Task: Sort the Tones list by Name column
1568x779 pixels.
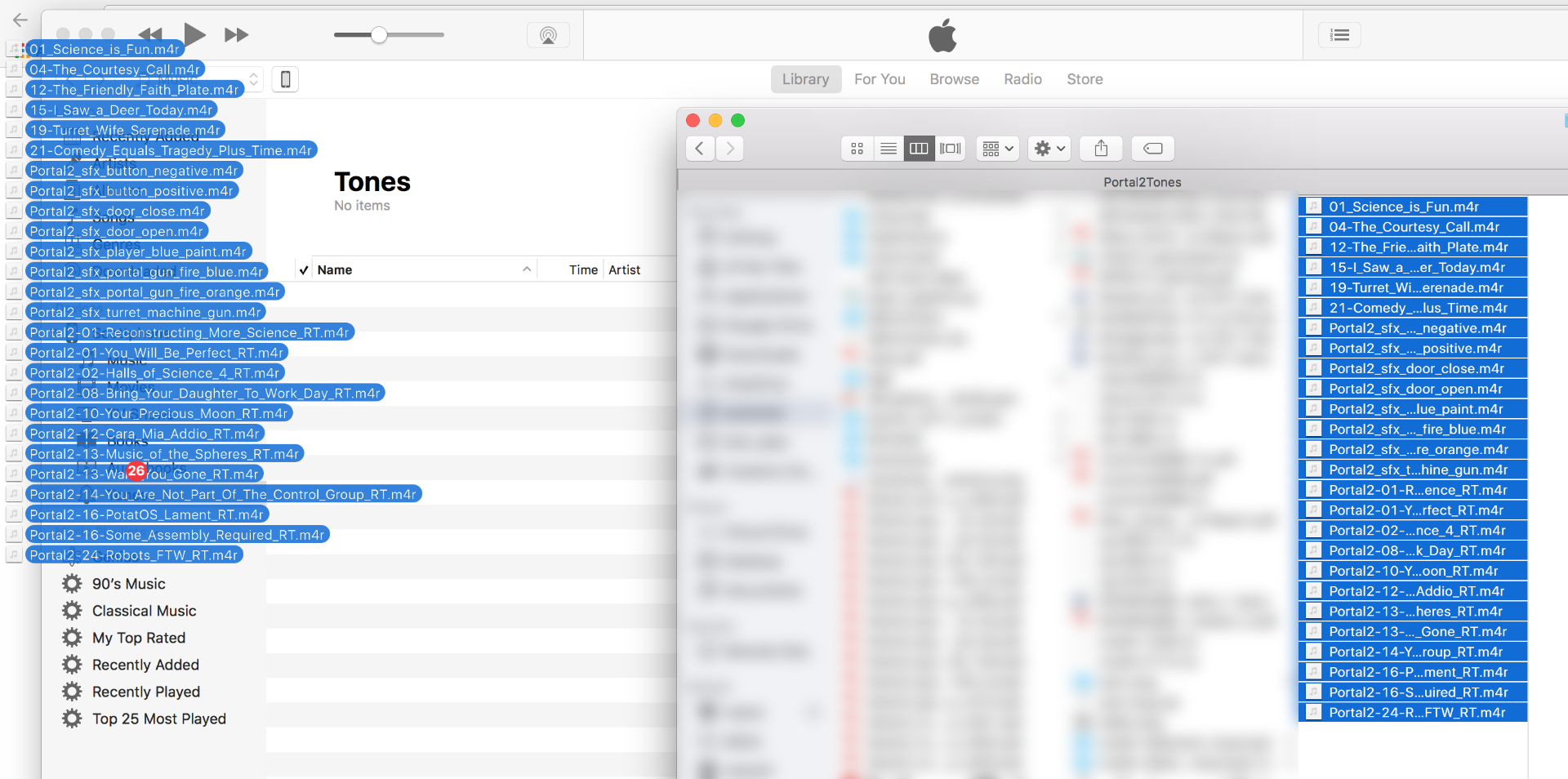Action: coord(335,270)
